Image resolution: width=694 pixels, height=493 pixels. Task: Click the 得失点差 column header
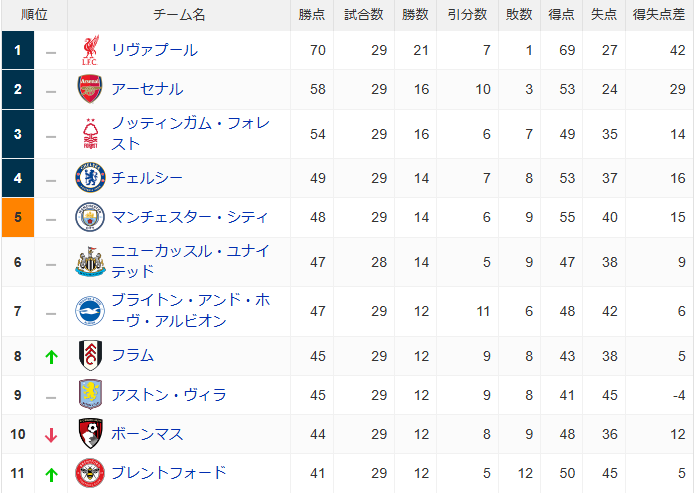[659, 15]
